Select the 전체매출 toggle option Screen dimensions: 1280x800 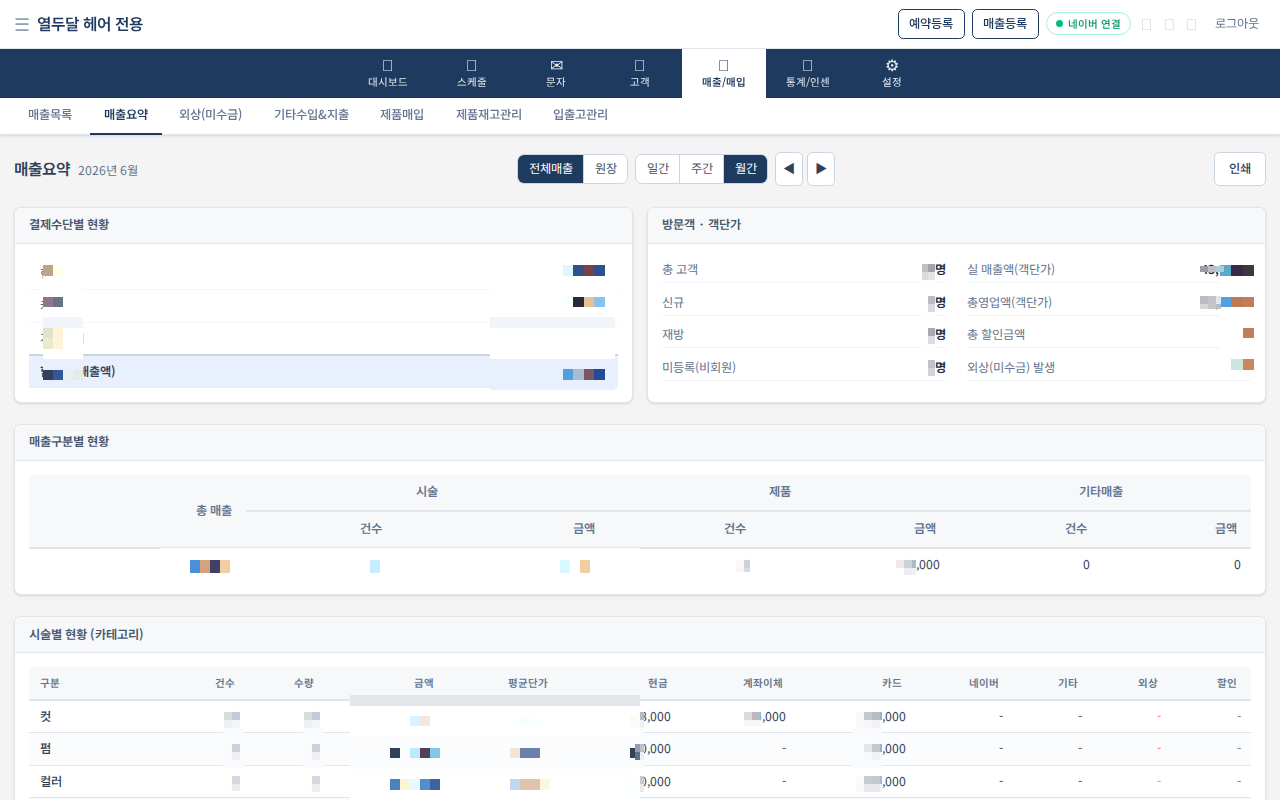coord(551,169)
